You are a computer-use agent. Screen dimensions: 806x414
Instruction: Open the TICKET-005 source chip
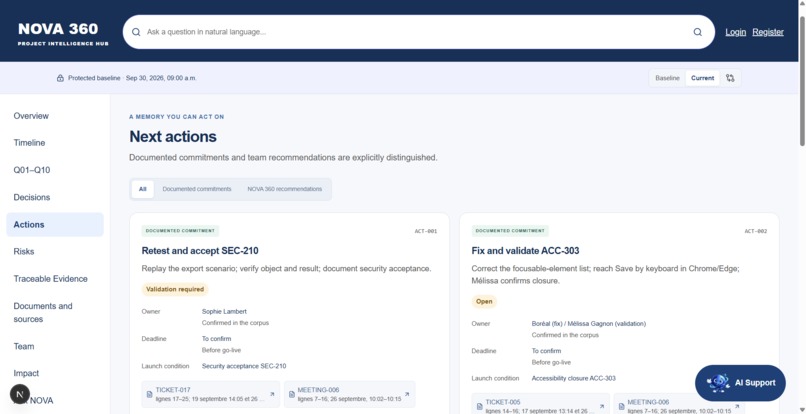click(541, 404)
